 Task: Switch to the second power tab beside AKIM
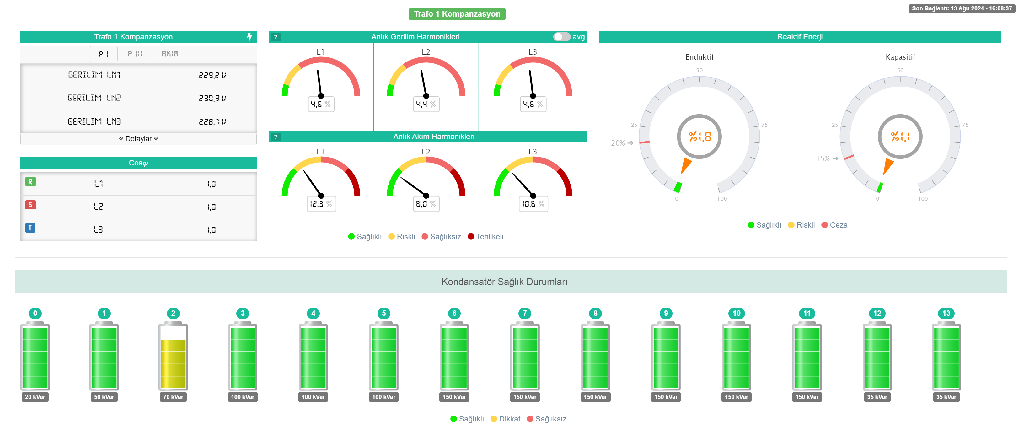[135, 53]
